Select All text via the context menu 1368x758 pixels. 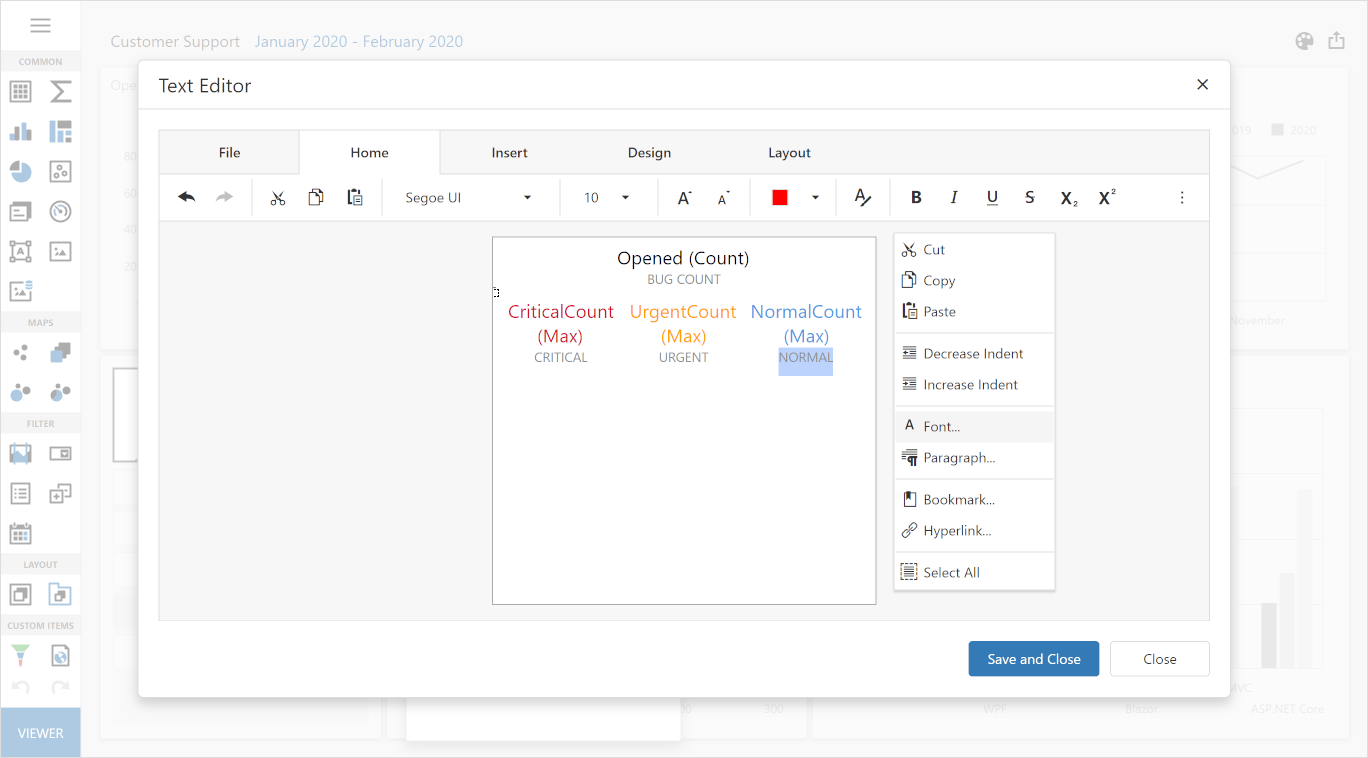pos(952,571)
